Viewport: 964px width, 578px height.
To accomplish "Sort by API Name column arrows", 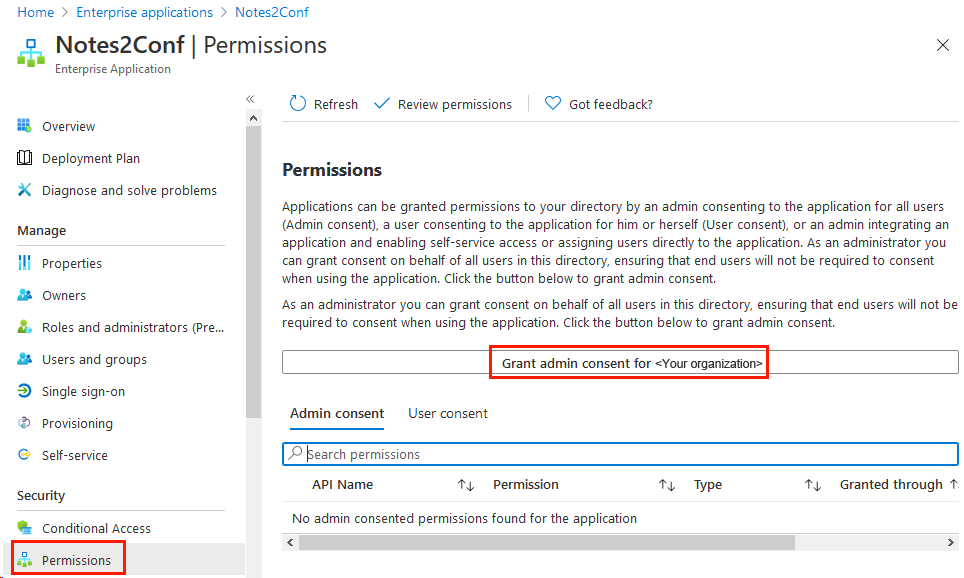I will [x=466, y=485].
